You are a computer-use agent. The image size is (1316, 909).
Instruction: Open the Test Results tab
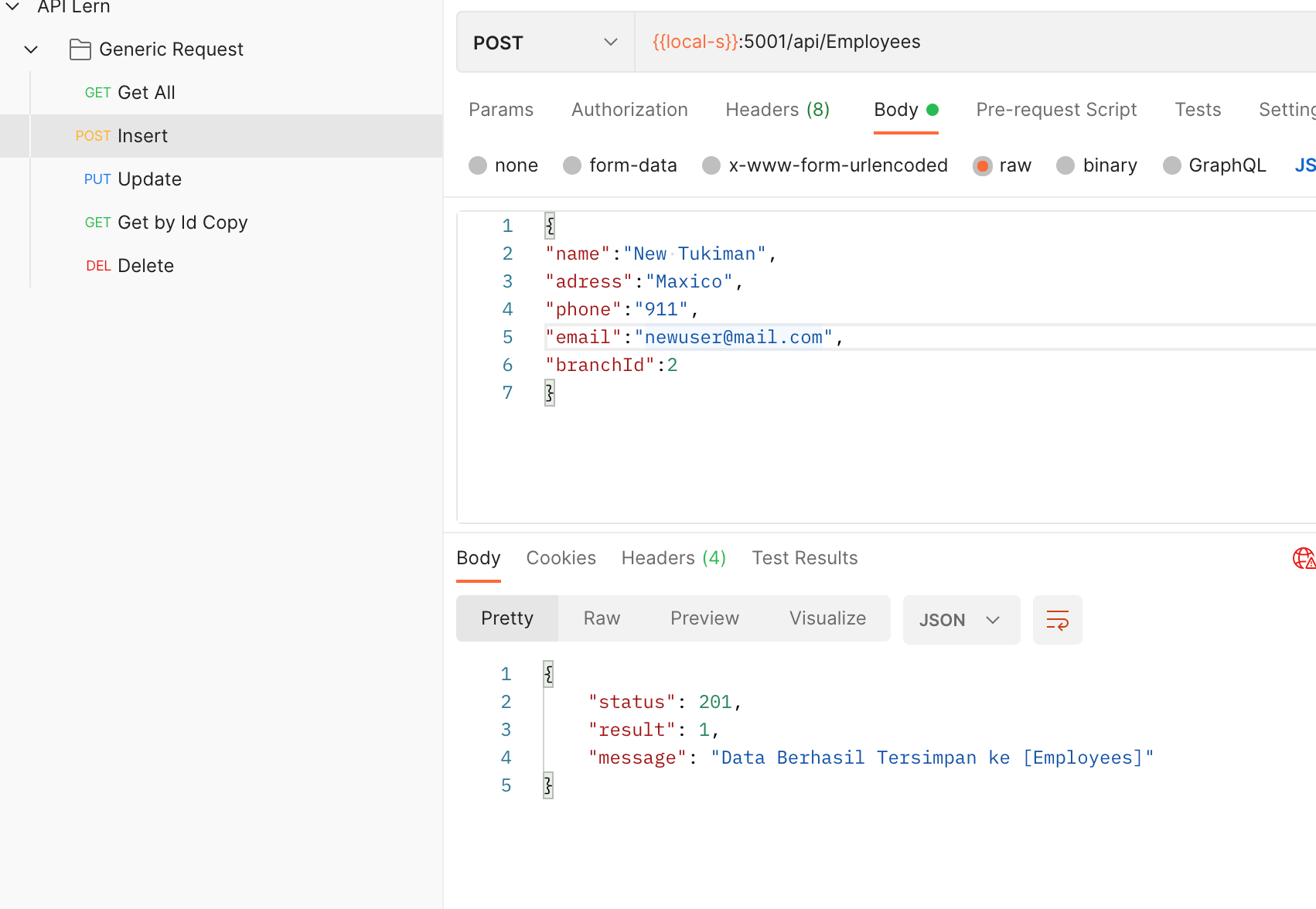tap(804, 558)
